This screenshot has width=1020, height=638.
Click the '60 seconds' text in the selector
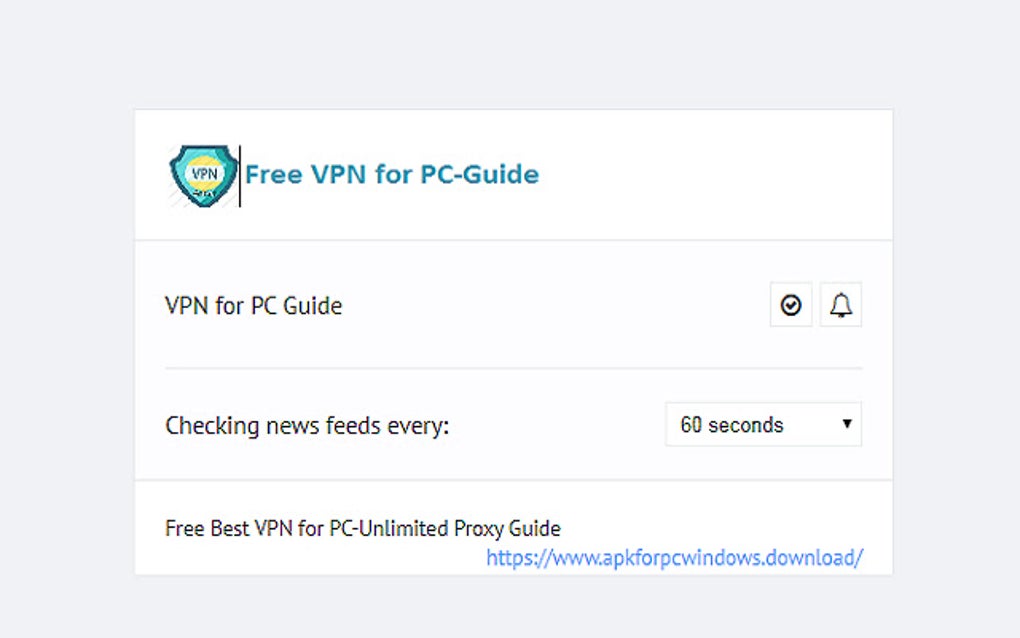pyautogui.click(x=731, y=425)
